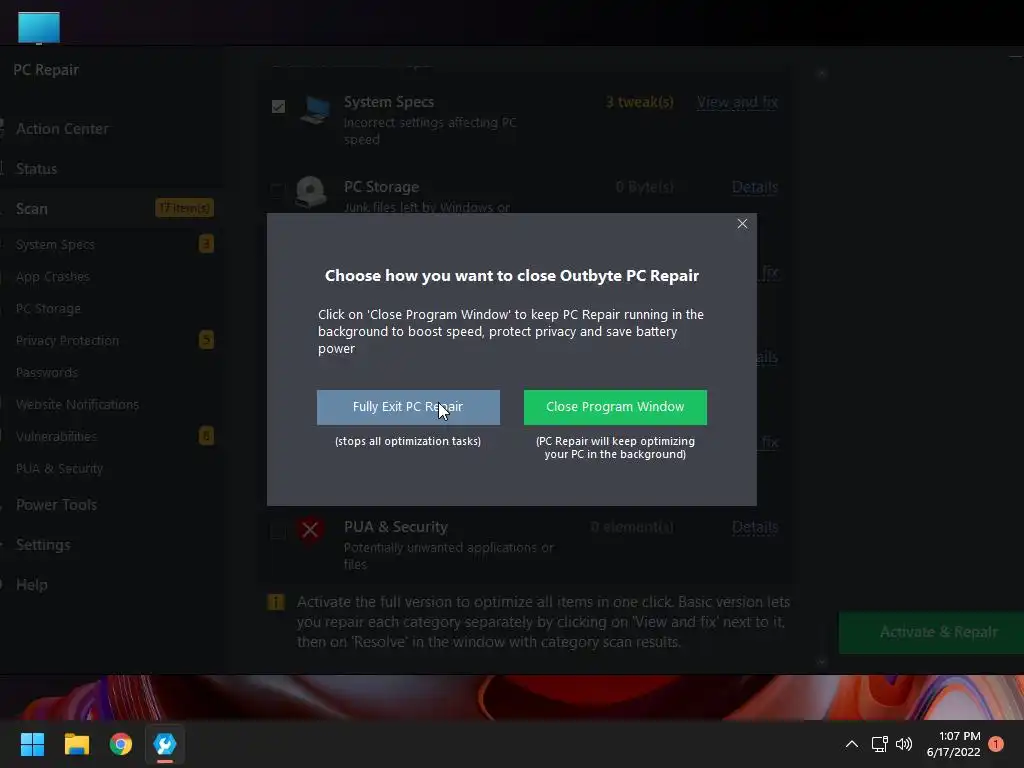This screenshot has height=768, width=1024.
Task: Open Vulnerabilities sidebar sub-item
Action: tap(56, 436)
